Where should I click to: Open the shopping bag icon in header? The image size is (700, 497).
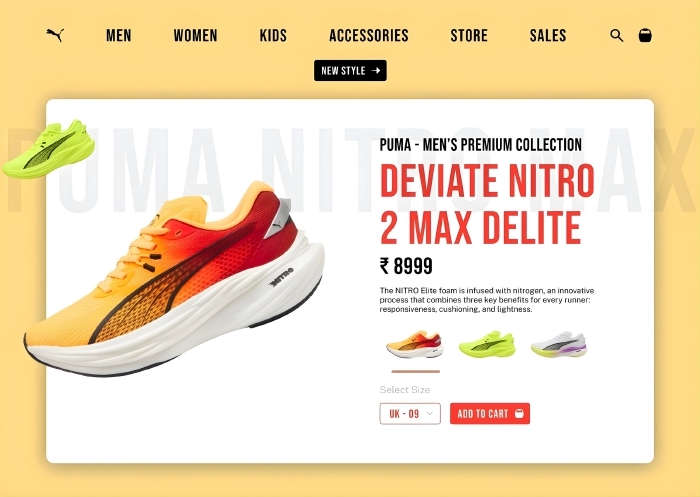tap(645, 35)
